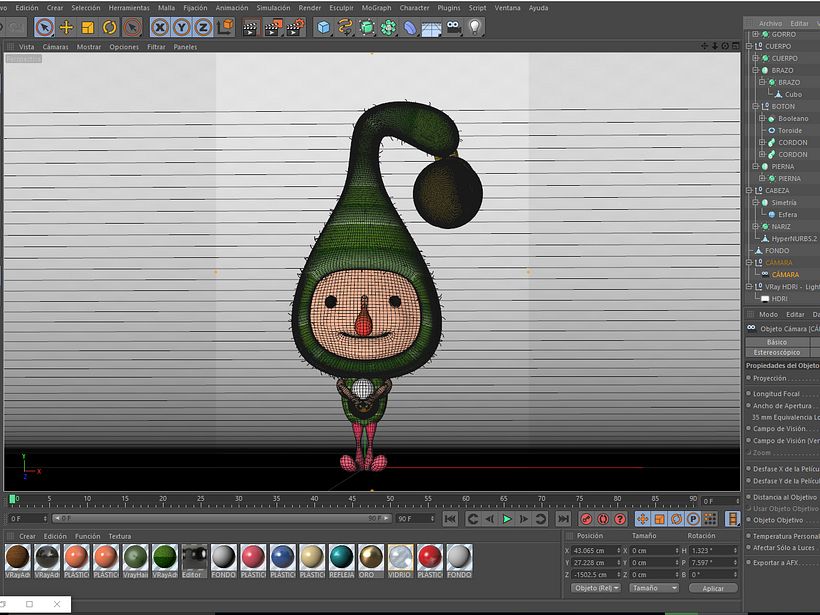Image resolution: width=820 pixels, height=615 pixels.
Task: Open the MoGraph menu
Action: (376, 8)
